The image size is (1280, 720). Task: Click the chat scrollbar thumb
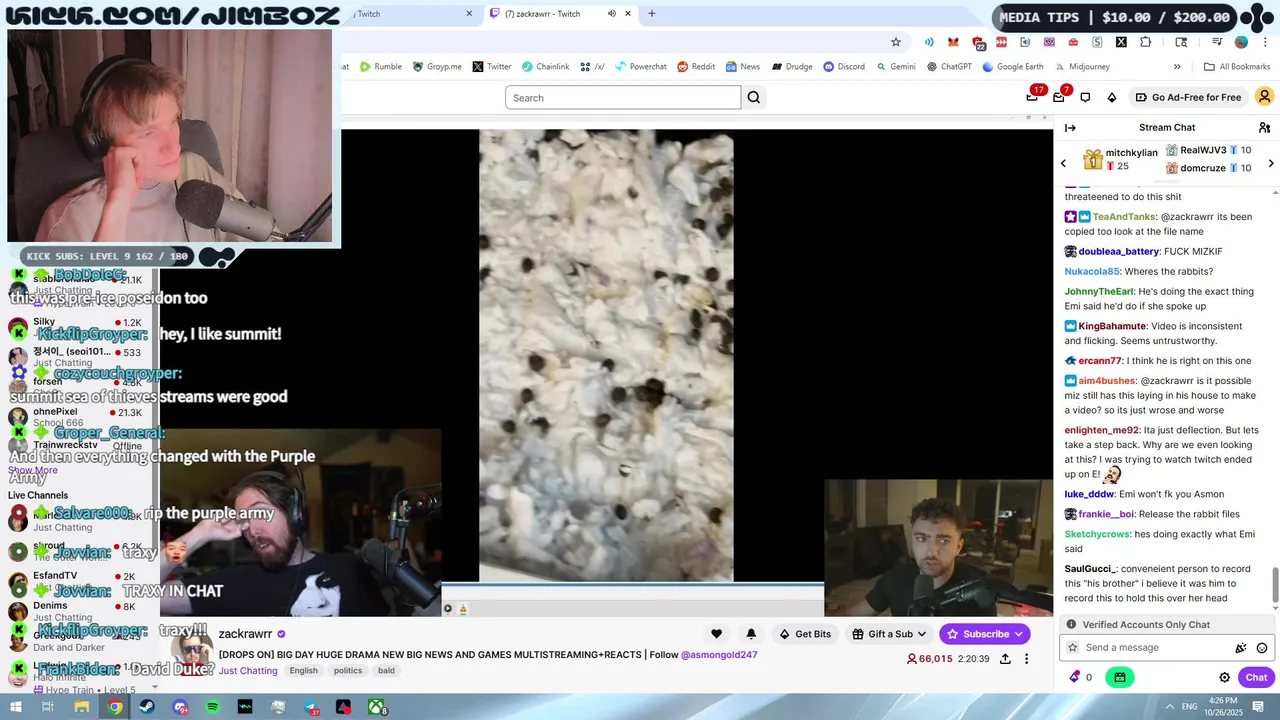click(x=1275, y=584)
